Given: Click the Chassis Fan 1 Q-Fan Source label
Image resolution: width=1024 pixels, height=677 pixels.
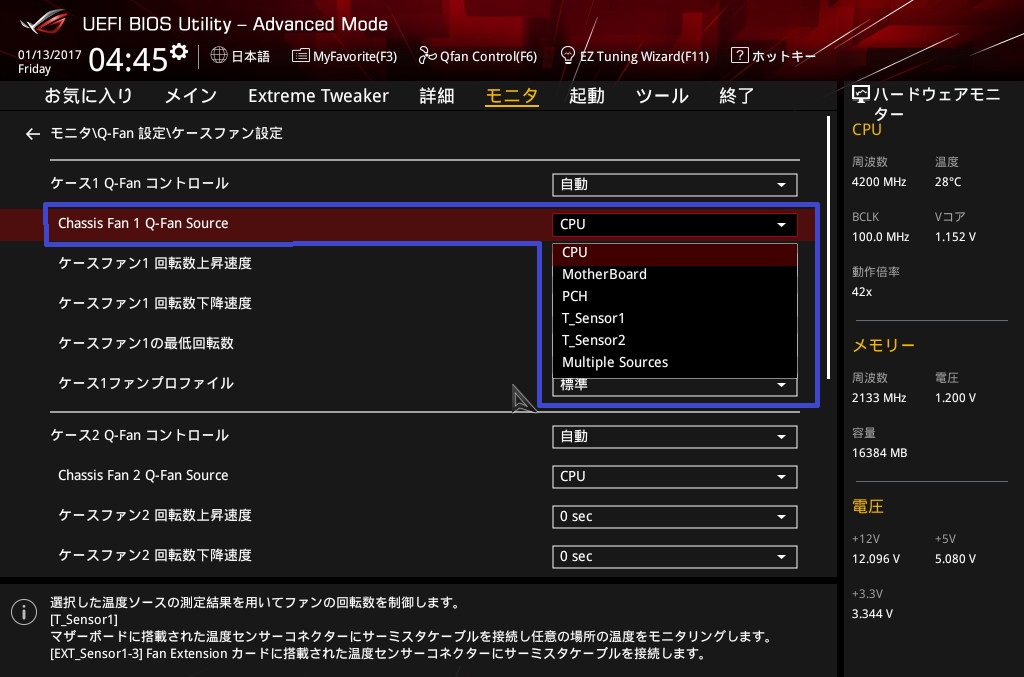Looking at the screenshot, I should (143, 223).
